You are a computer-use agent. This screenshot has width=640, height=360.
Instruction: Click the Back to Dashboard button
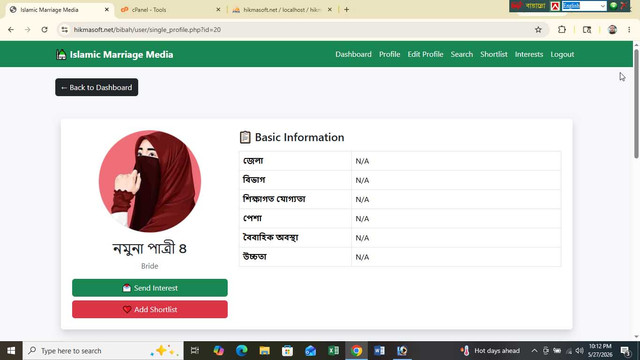97,87
